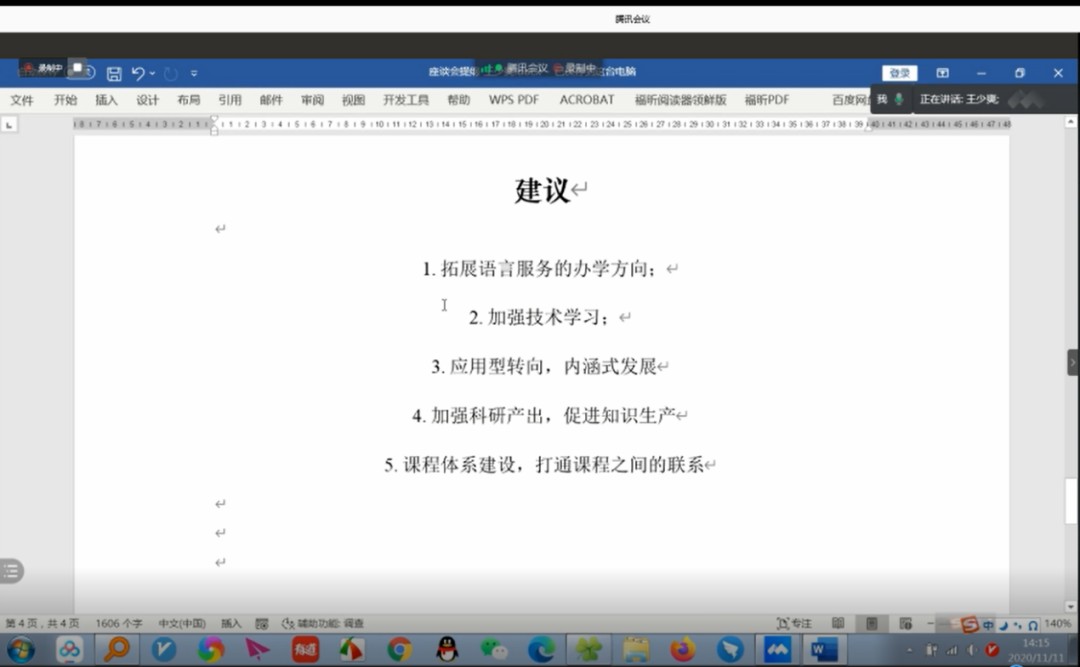Click the 登录 sign-in button
This screenshot has height=667, width=1080.
899,73
